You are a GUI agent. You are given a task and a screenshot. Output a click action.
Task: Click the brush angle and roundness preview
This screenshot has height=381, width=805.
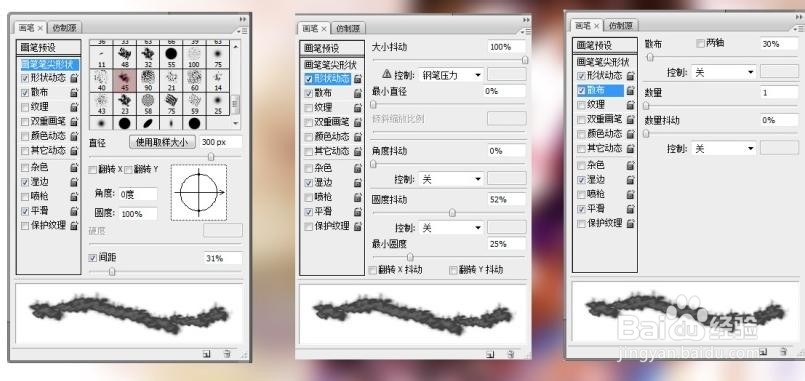coord(199,193)
